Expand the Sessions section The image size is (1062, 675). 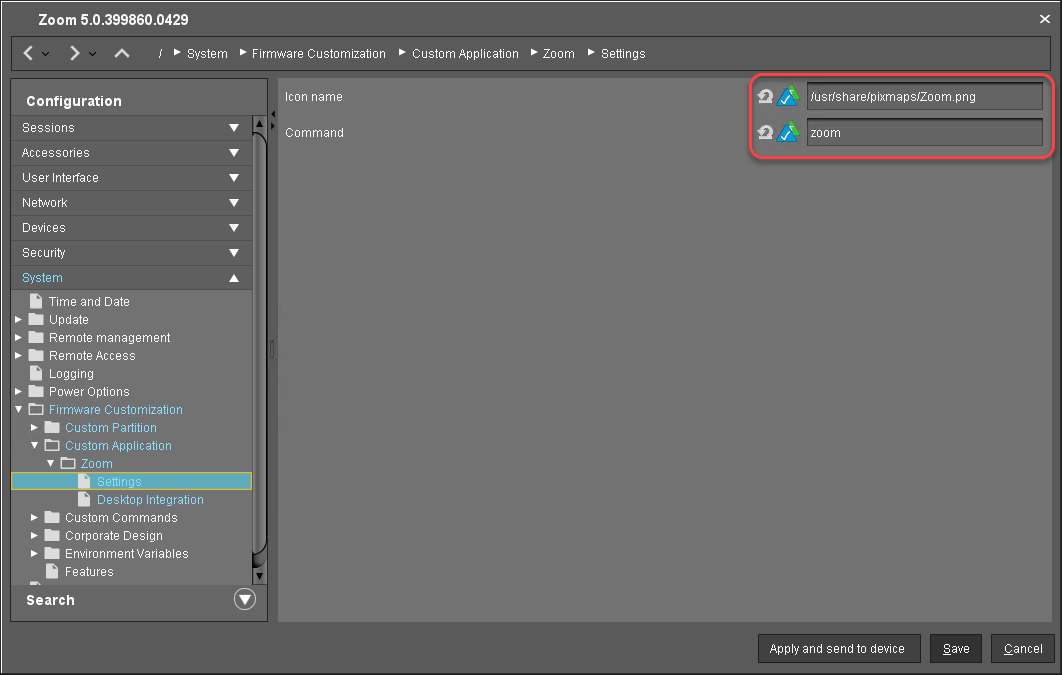[233, 128]
